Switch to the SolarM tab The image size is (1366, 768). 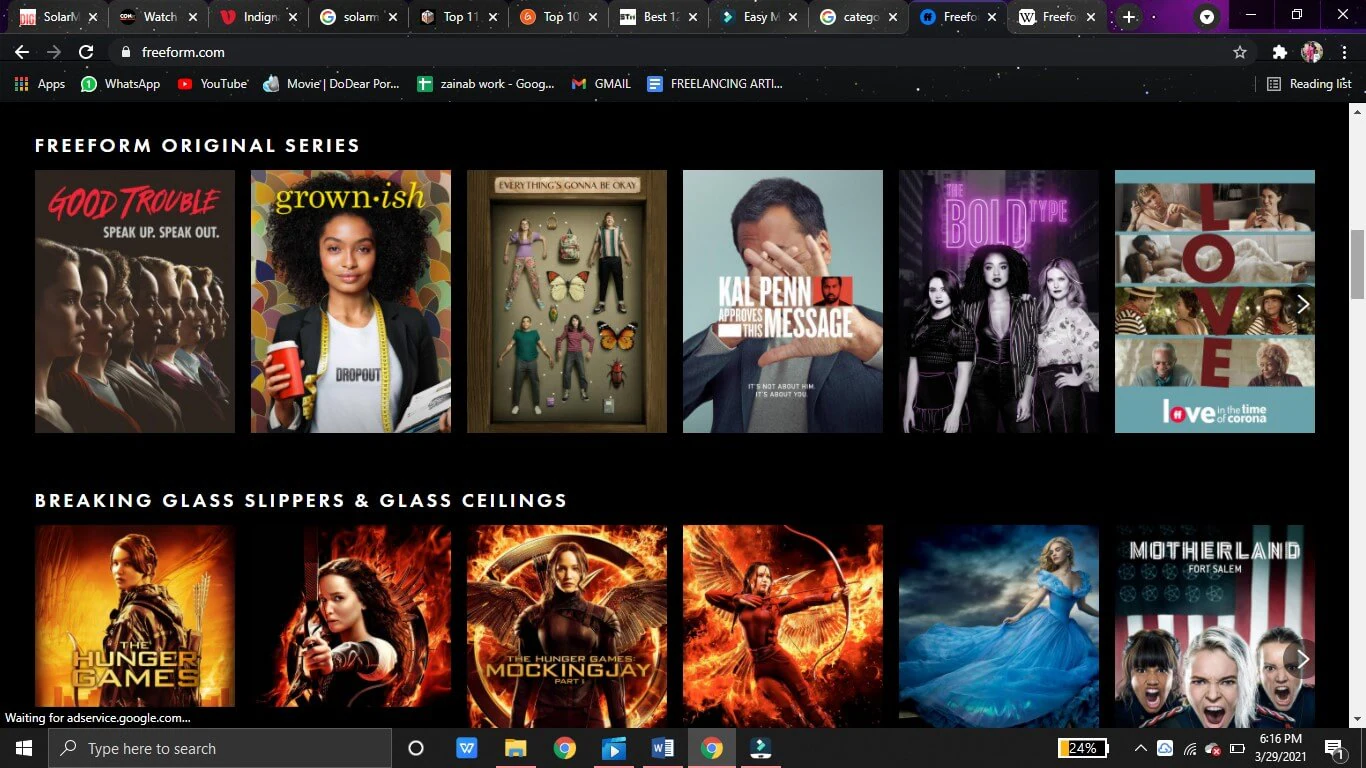click(x=58, y=17)
